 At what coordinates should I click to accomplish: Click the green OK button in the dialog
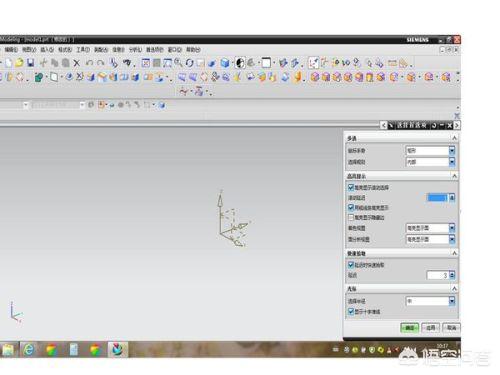coord(409,328)
